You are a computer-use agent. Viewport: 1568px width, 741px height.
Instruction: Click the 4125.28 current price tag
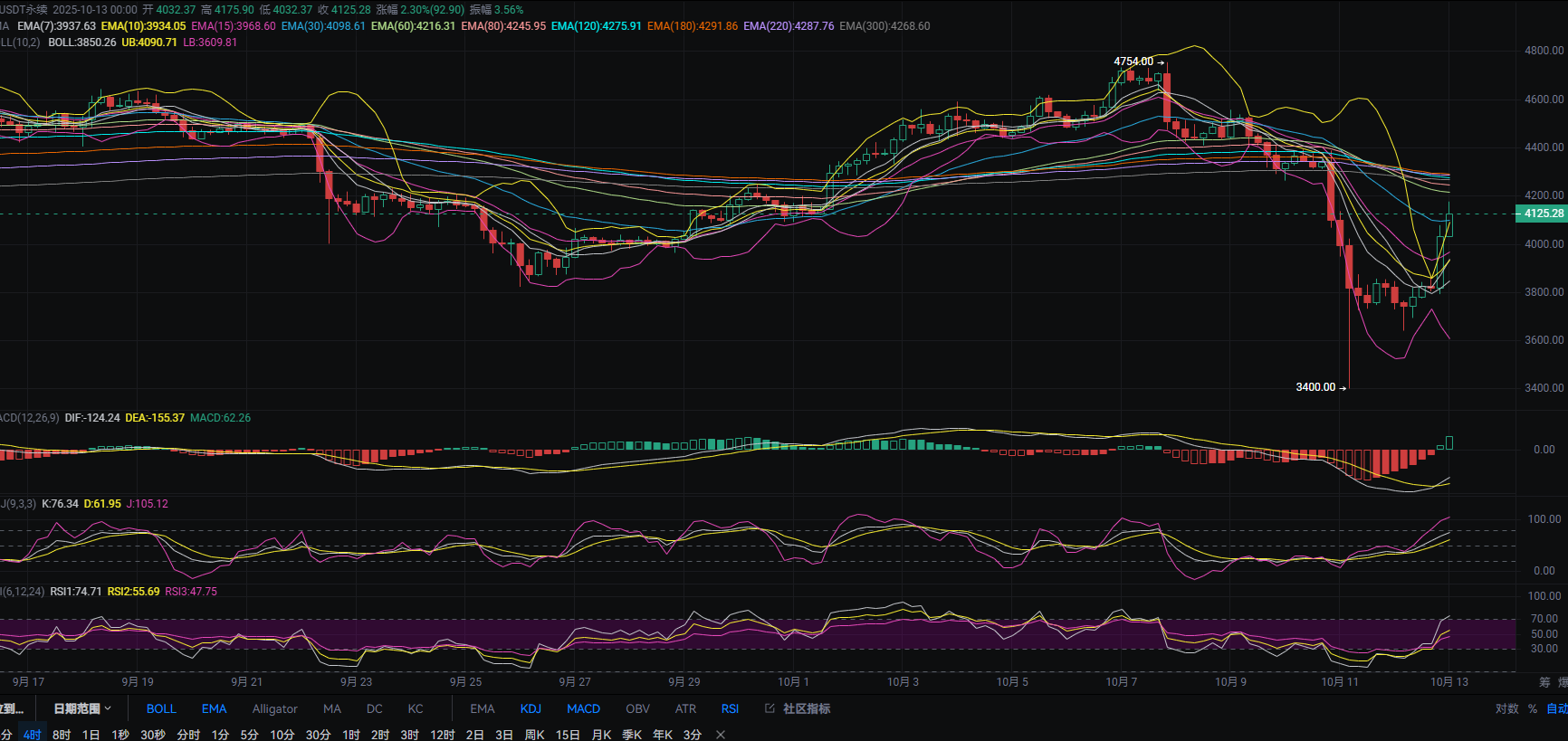(x=1542, y=214)
